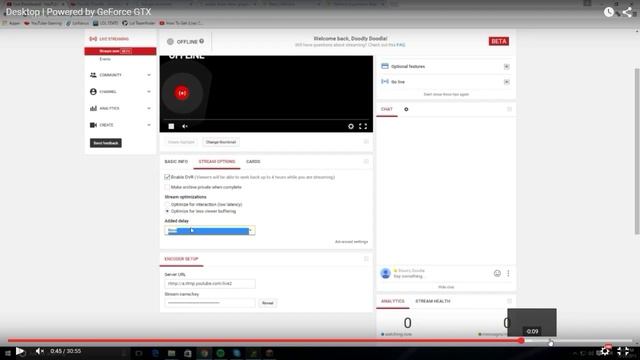Click the Analytics bar chart icon
The image size is (640, 360).
93,109
